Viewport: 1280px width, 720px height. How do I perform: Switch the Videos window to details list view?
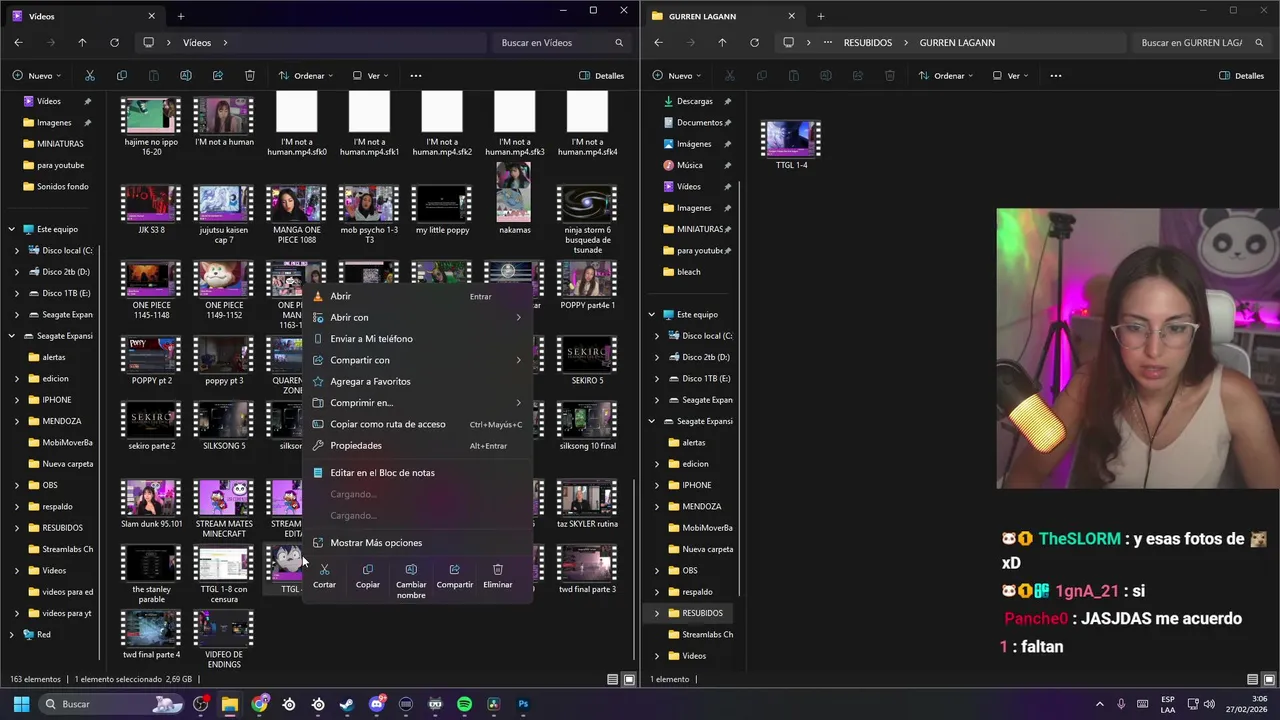pyautogui.click(x=613, y=680)
